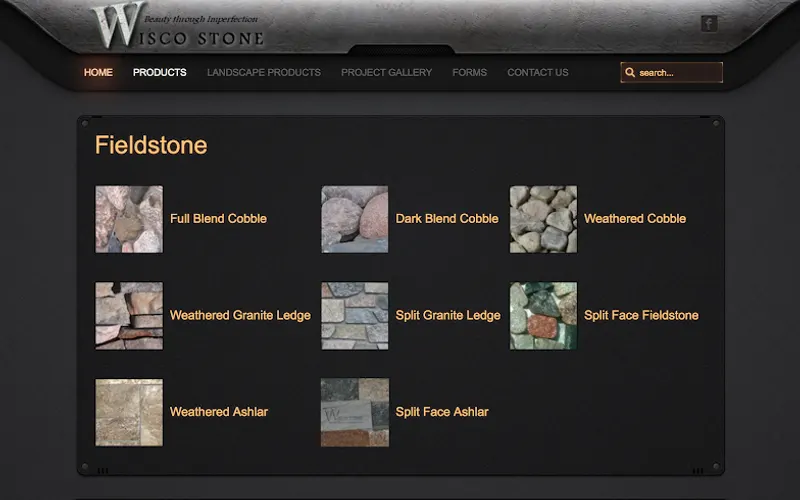
Task: Open the Split Granite Ledge link
Action: tap(448, 315)
